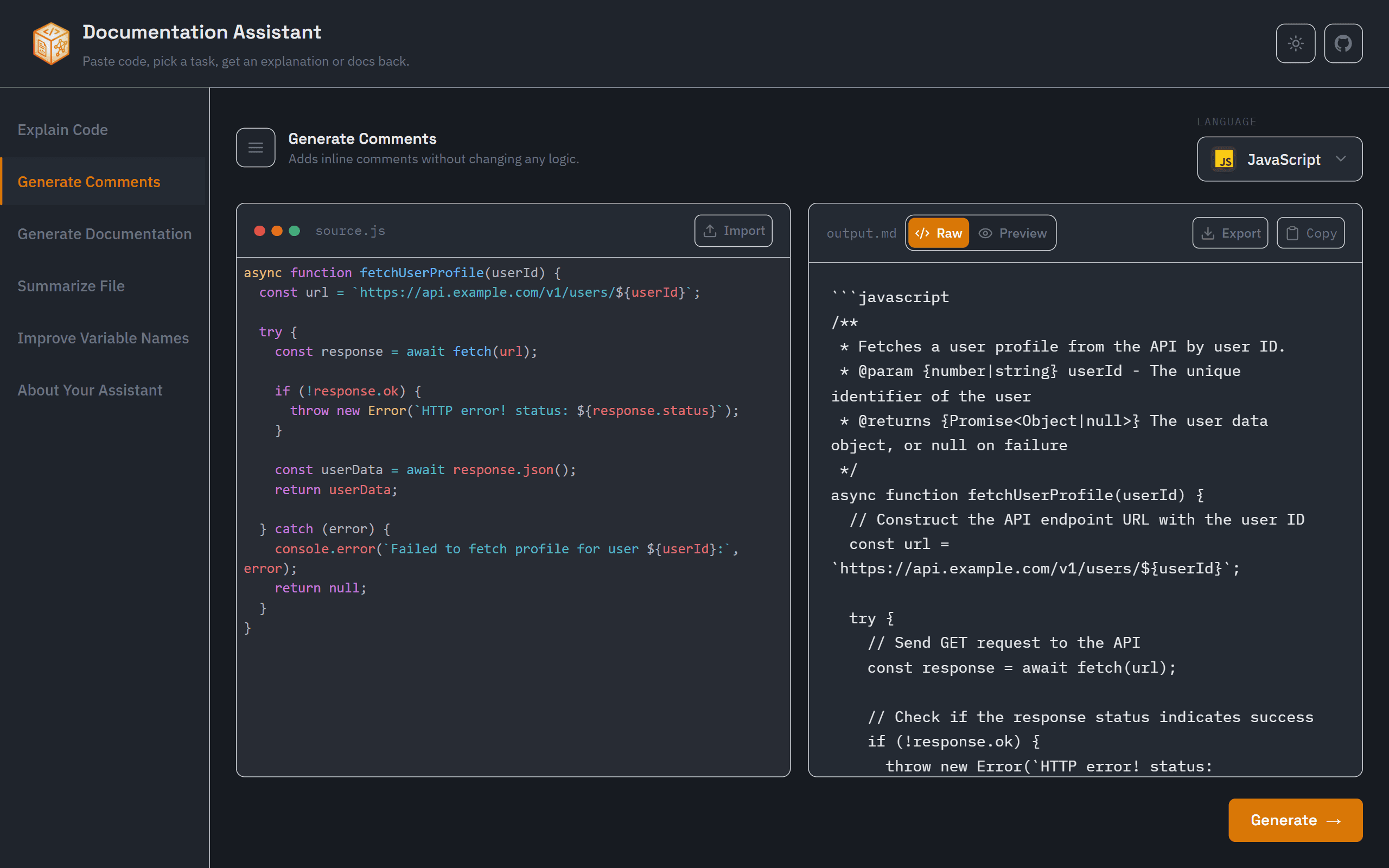Click the orange dot in source panel
The image size is (1389, 868).
pos(277,231)
